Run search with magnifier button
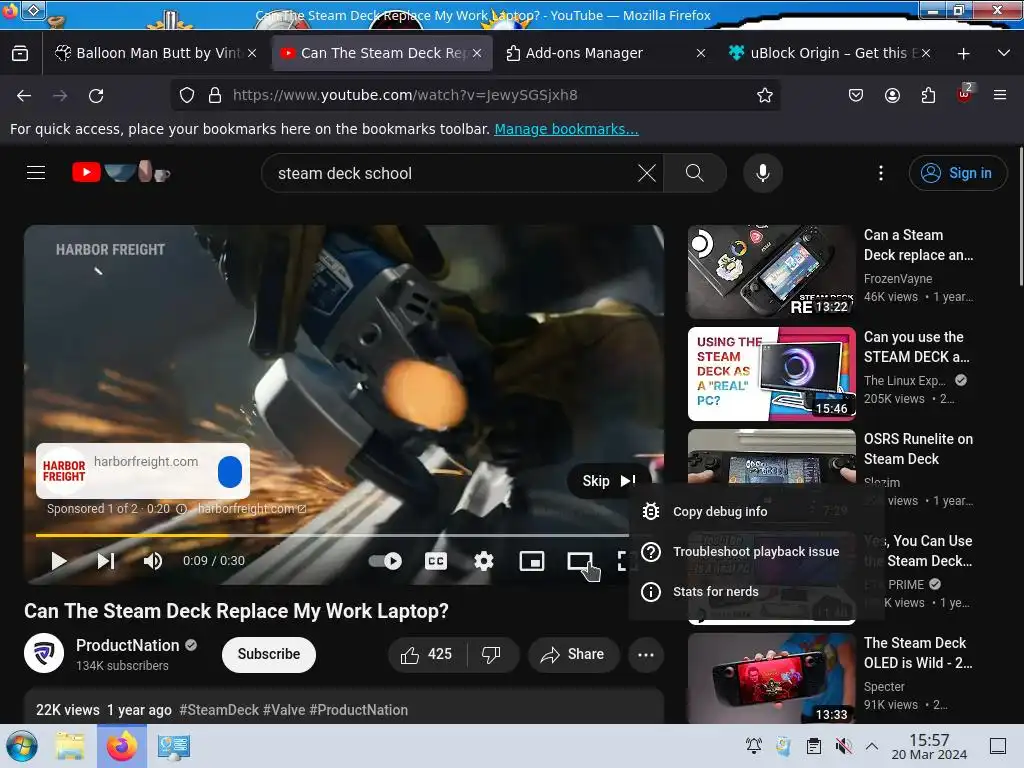 [x=694, y=173]
